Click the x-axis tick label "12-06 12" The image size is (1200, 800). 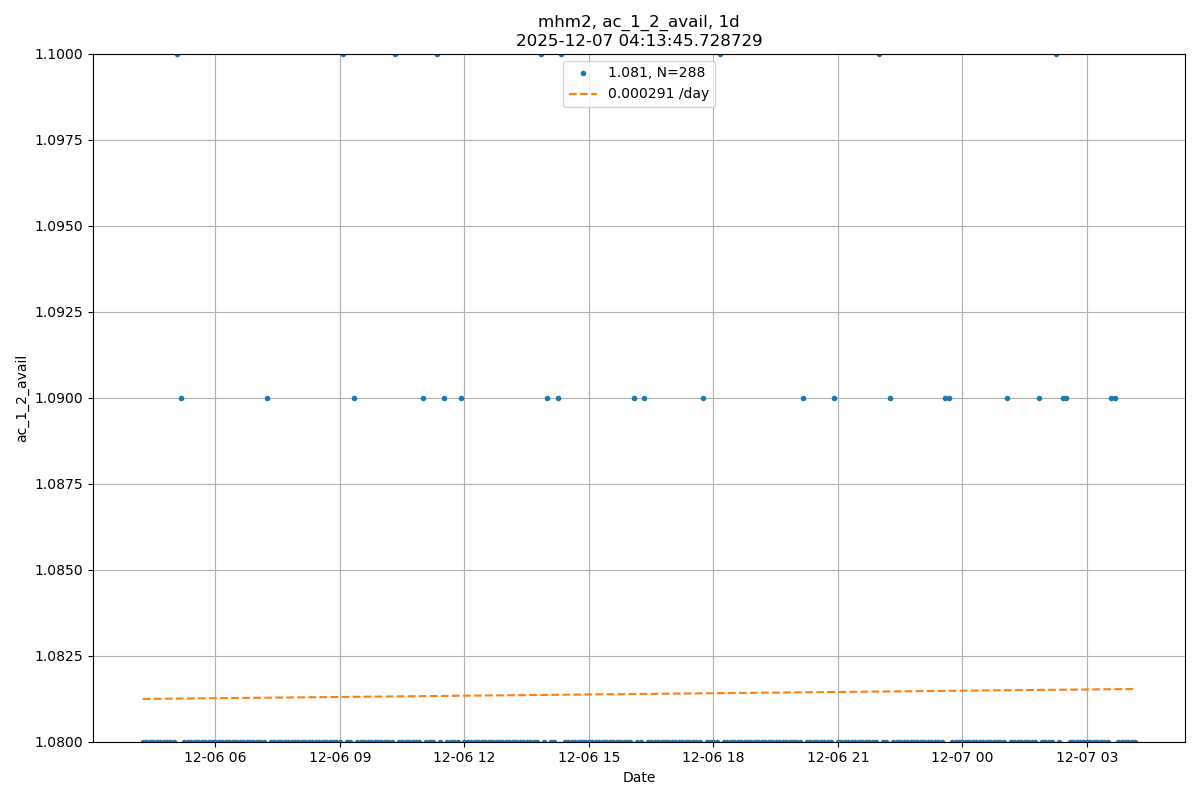(x=464, y=758)
